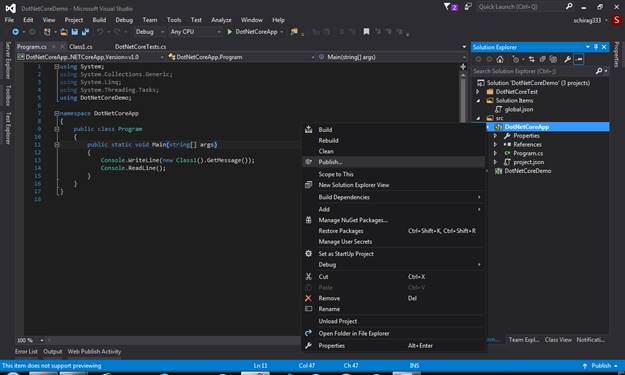
Task: Click the New Project toolbar icon
Action: [x=47, y=31]
